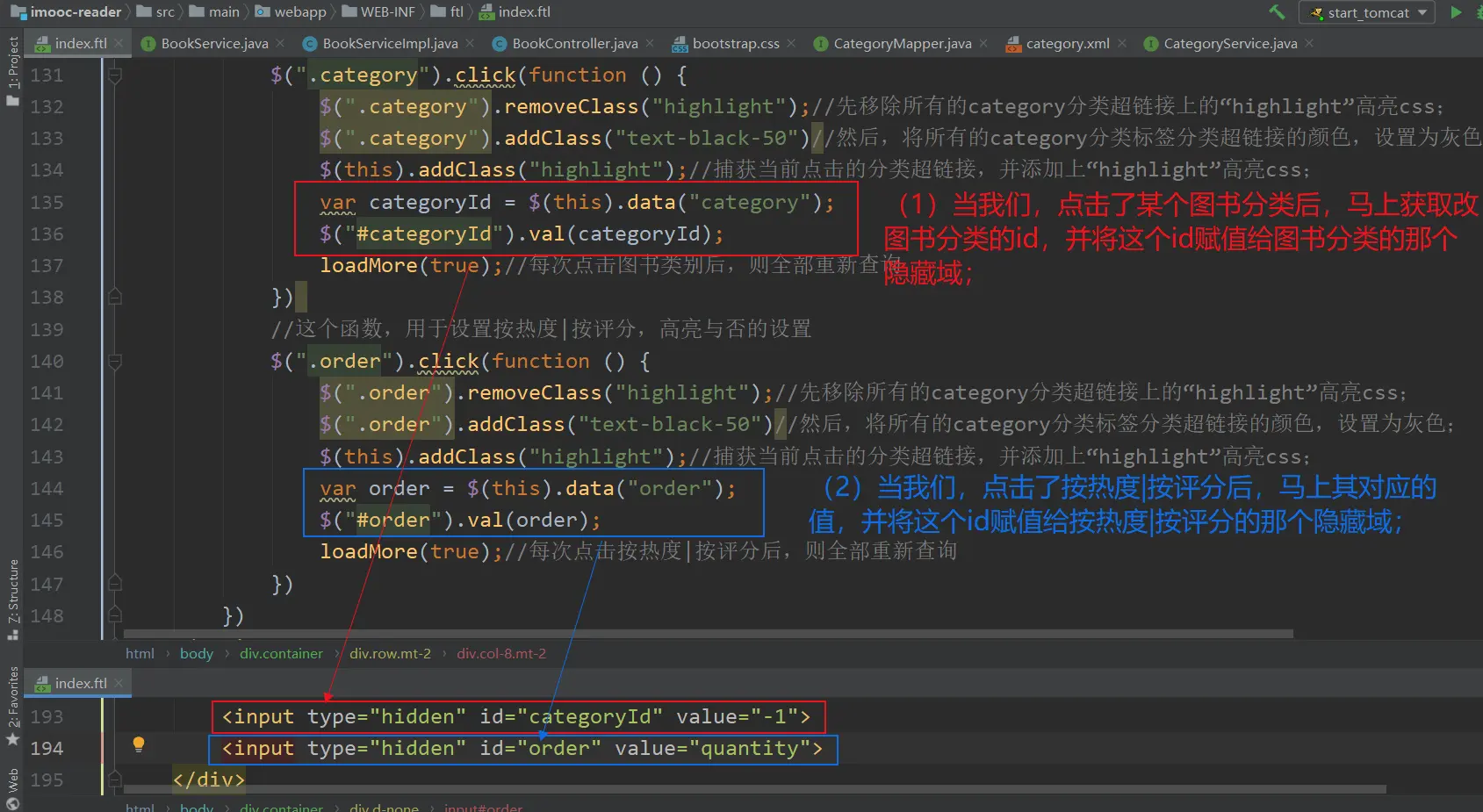
Task: Open the Structure tool window from the sidebar
Action: pyautogui.click(x=12, y=597)
